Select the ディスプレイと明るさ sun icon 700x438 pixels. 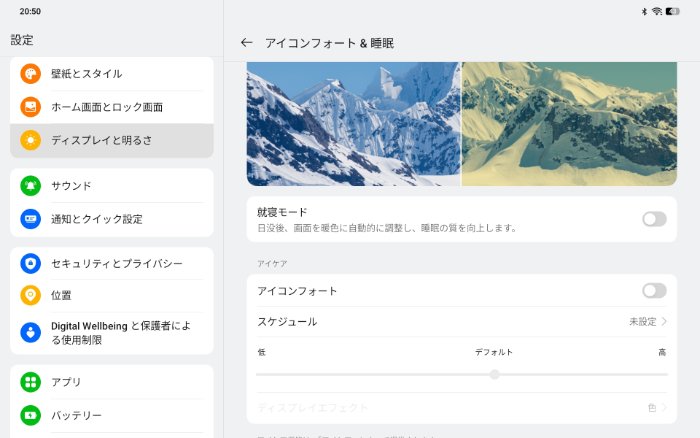[x=30, y=140]
